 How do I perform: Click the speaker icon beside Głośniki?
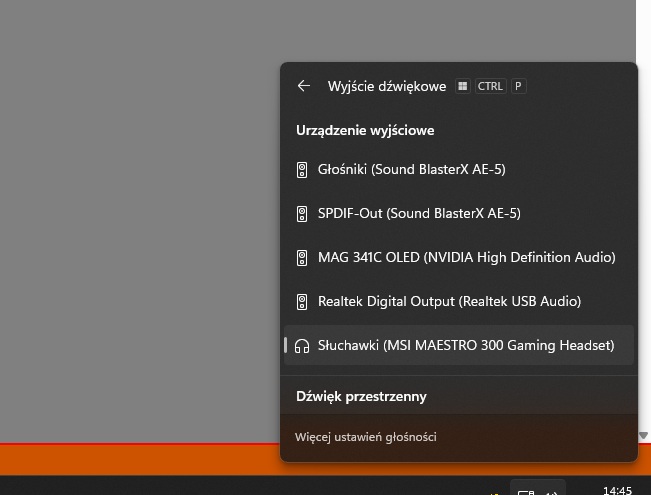302,170
